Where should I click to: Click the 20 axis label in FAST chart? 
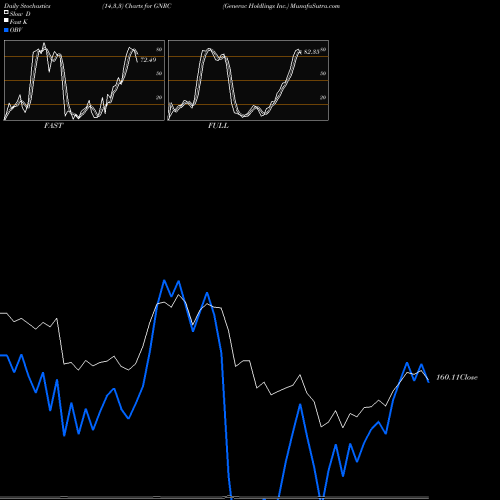tap(159, 97)
